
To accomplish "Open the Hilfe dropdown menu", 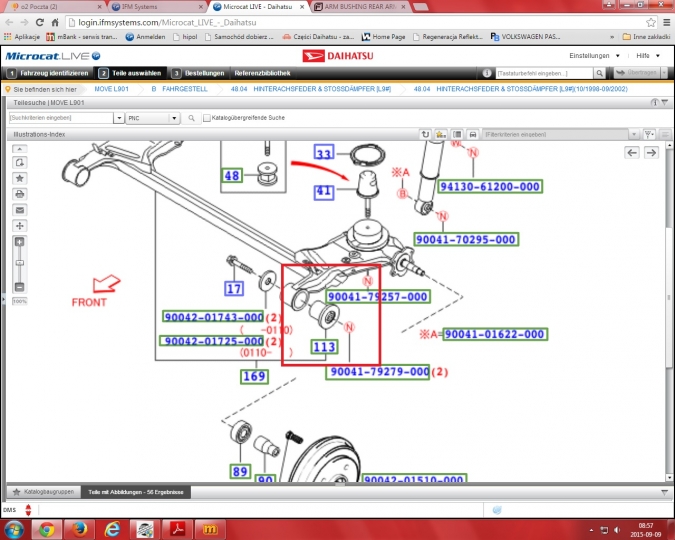I will [648, 56].
